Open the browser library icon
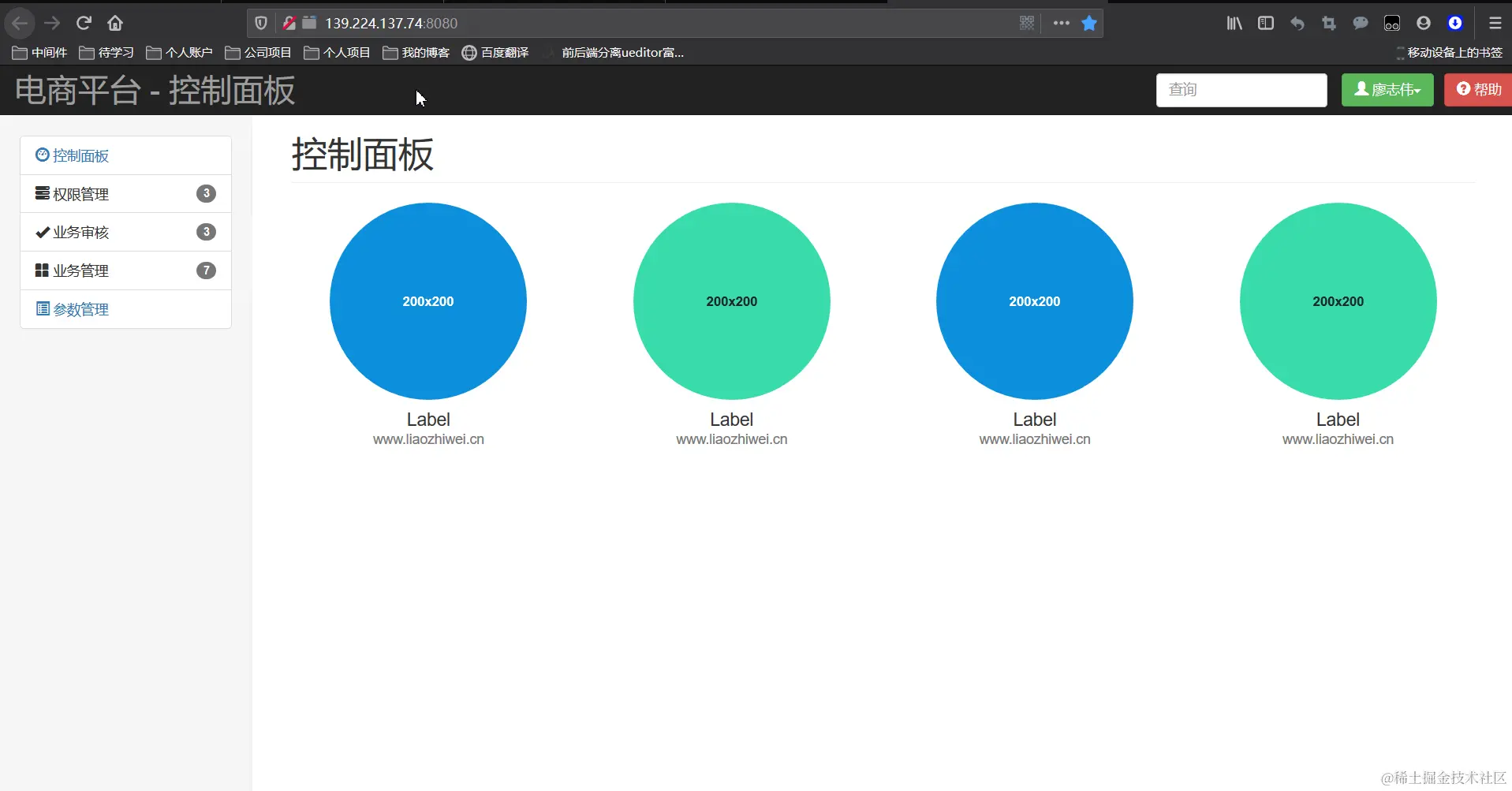This screenshot has width=1512, height=791. (1234, 24)
